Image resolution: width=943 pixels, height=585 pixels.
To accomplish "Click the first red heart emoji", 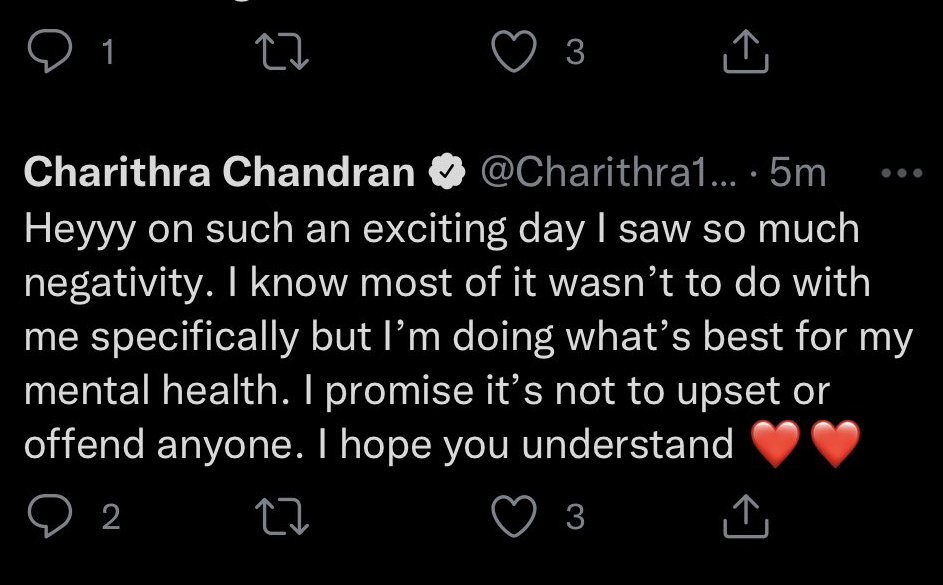I will pyautogui.click(x=774, y=445).
